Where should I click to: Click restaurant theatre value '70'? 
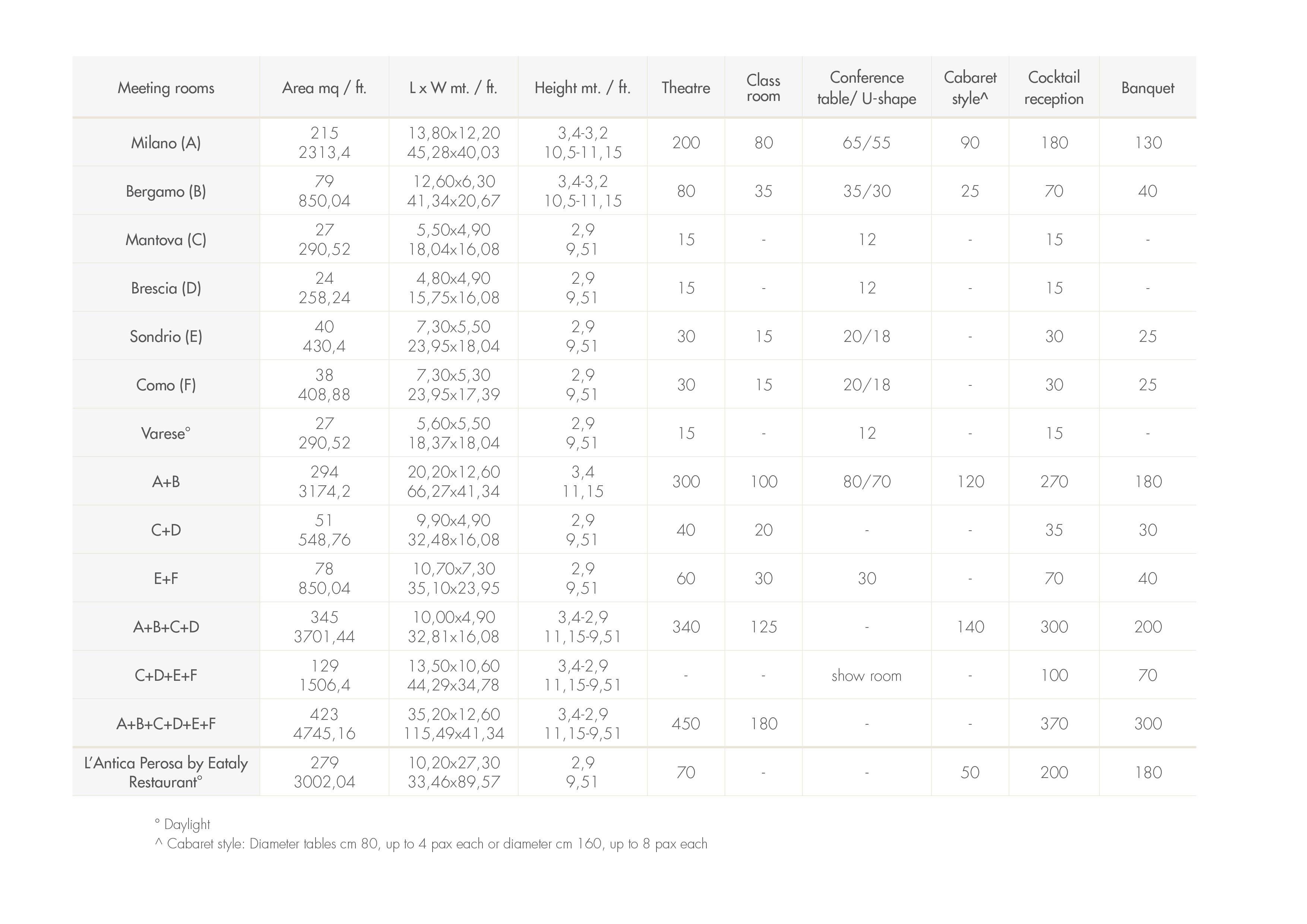tap(686, 773)
